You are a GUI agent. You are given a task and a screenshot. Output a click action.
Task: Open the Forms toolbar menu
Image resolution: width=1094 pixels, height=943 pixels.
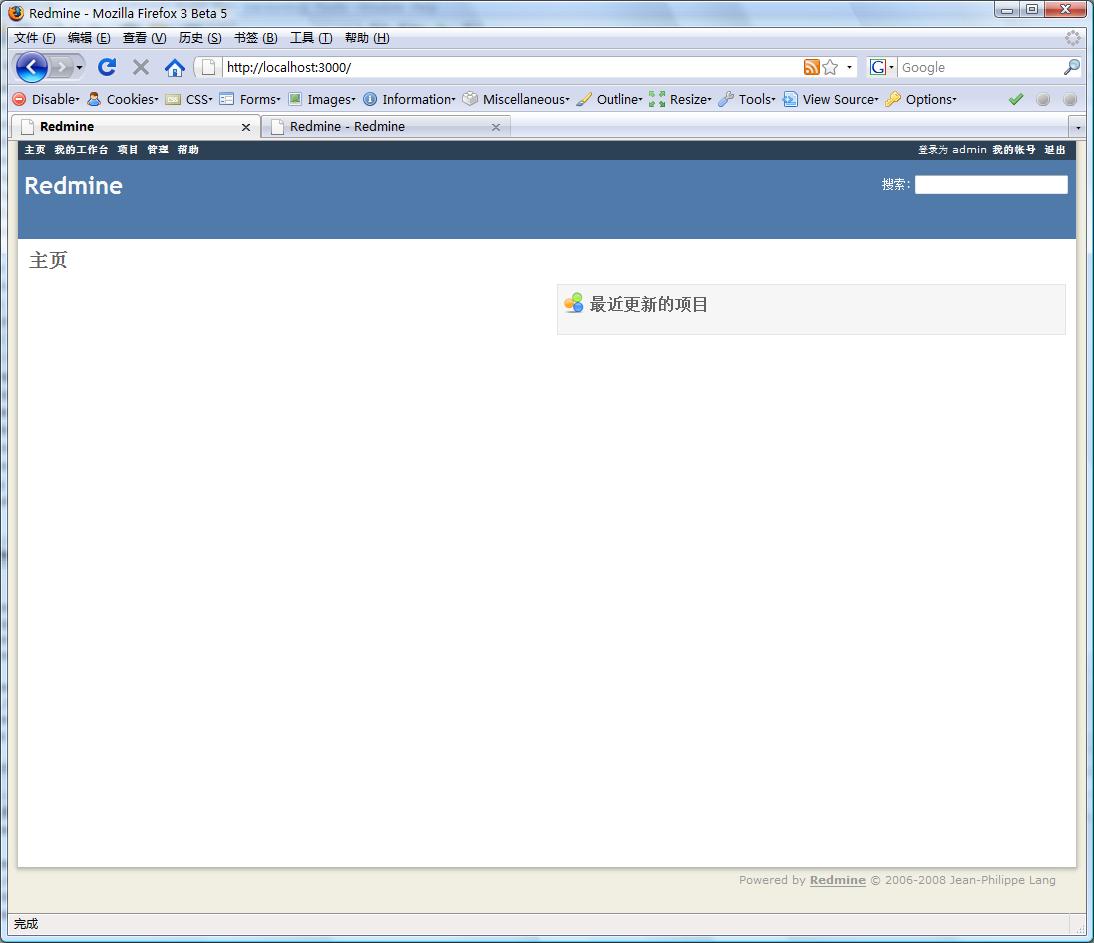click(250, 99)
